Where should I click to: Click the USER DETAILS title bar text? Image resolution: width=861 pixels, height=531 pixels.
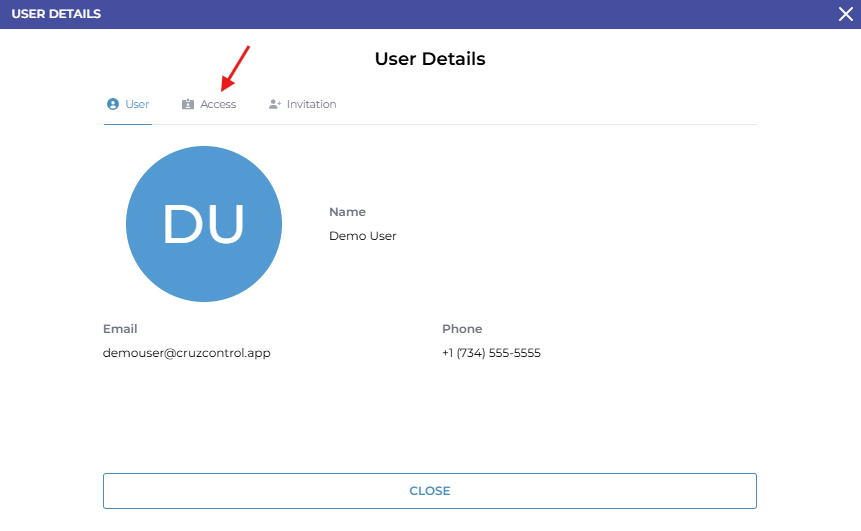[x=56, y=14]
